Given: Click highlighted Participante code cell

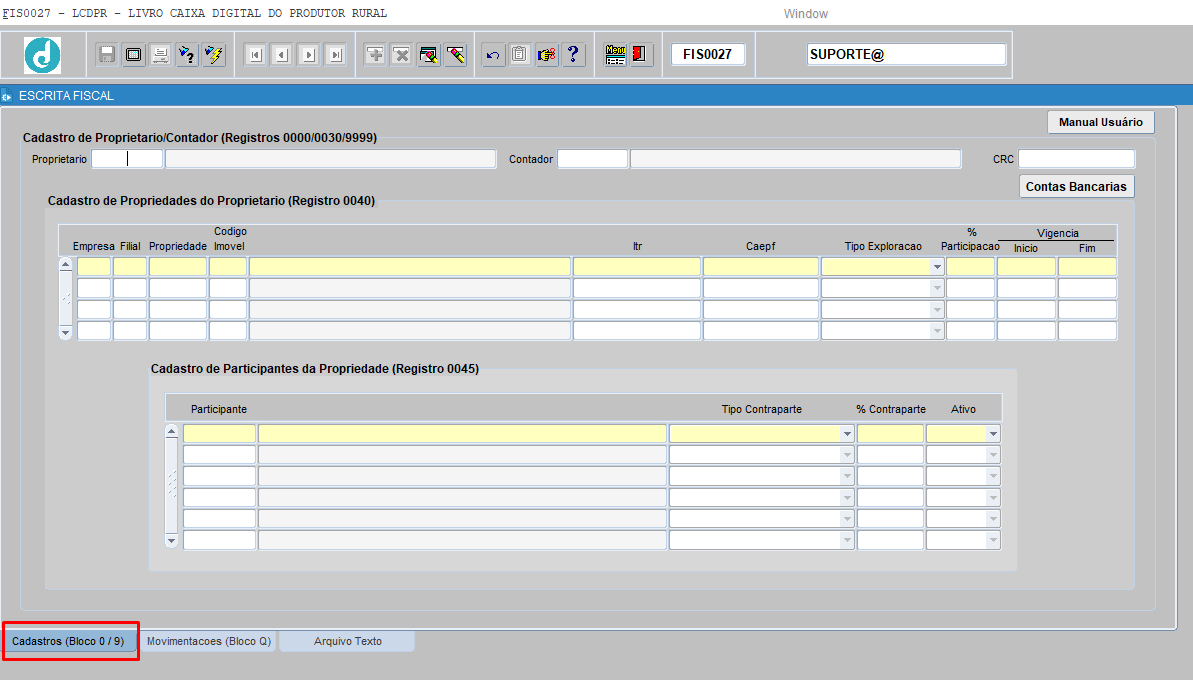Looking at the screenshot, I should 219,434.
